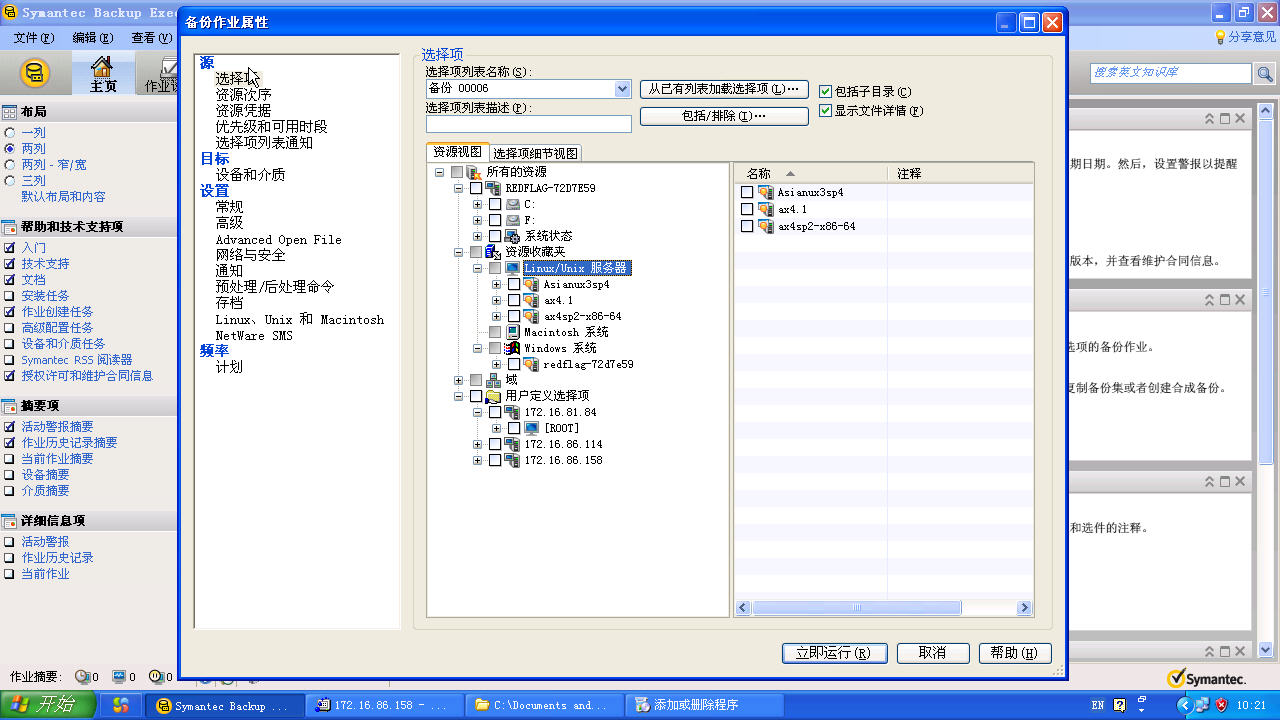Toggle 入门 checkbox in help section
Image resolution: width=1280 pixels, height=720 pixels.
10,248
